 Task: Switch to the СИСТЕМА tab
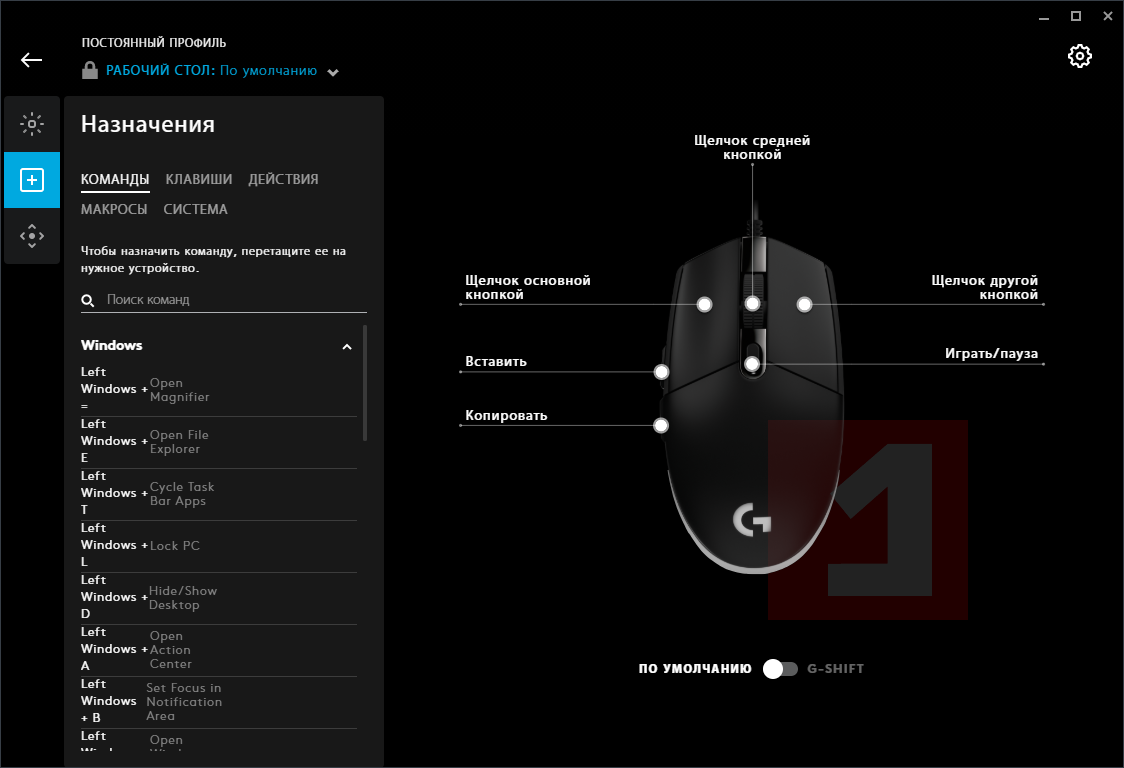[x=195, y=209]
